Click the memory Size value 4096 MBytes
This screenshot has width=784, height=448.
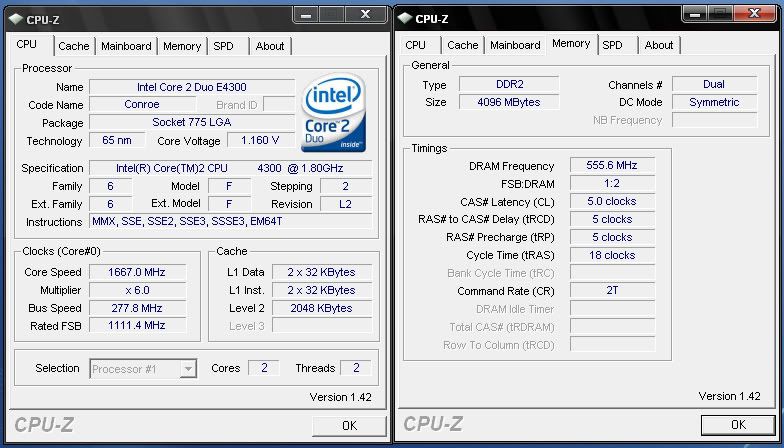tap(509, 102)
